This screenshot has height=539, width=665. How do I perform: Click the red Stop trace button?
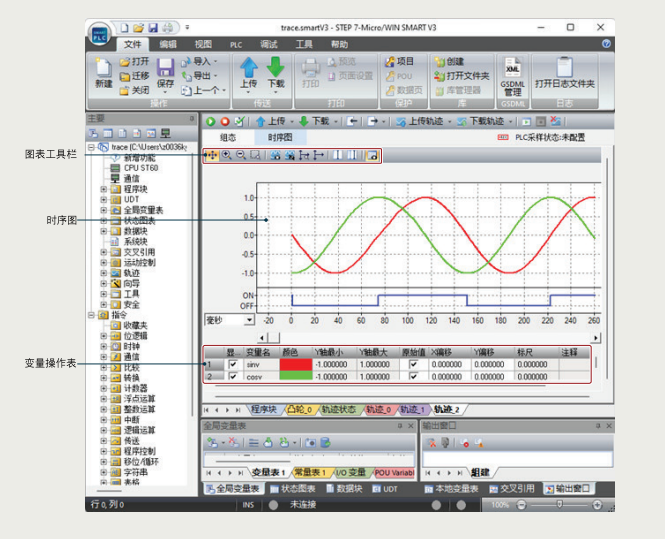[225, 122]
